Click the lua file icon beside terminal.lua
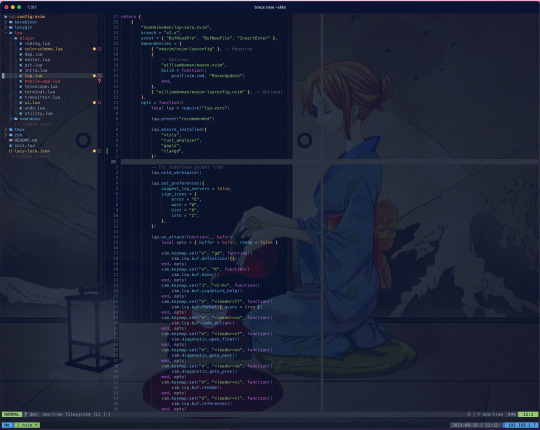The height and width of the screenshot is (430, 540). (21, 92)
